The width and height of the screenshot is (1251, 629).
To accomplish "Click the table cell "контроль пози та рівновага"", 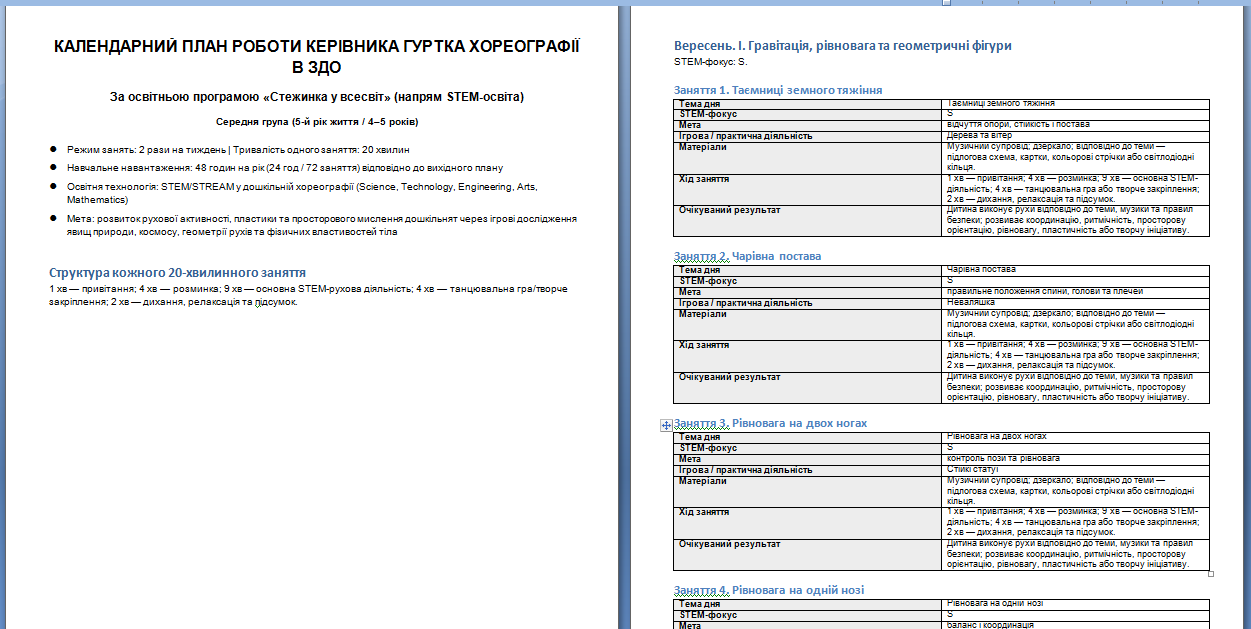I will [1077, 459].
